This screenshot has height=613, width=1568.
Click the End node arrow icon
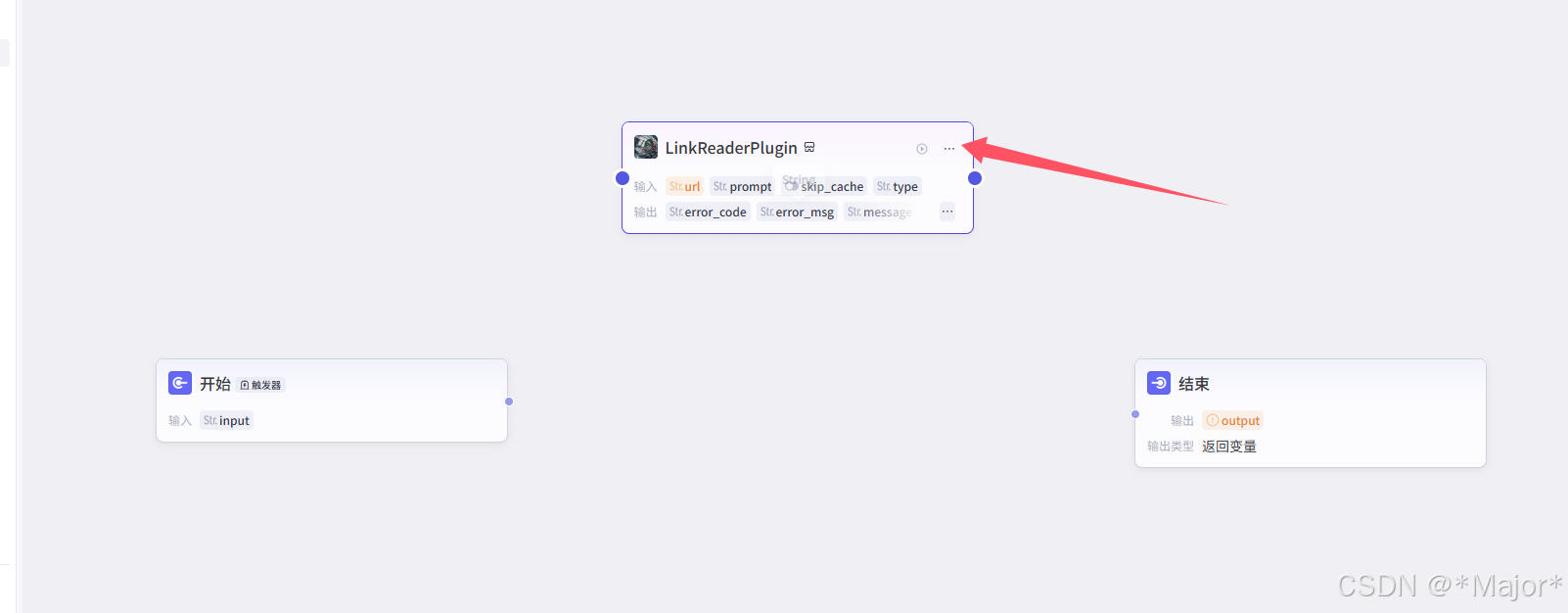pos(1159,383)
